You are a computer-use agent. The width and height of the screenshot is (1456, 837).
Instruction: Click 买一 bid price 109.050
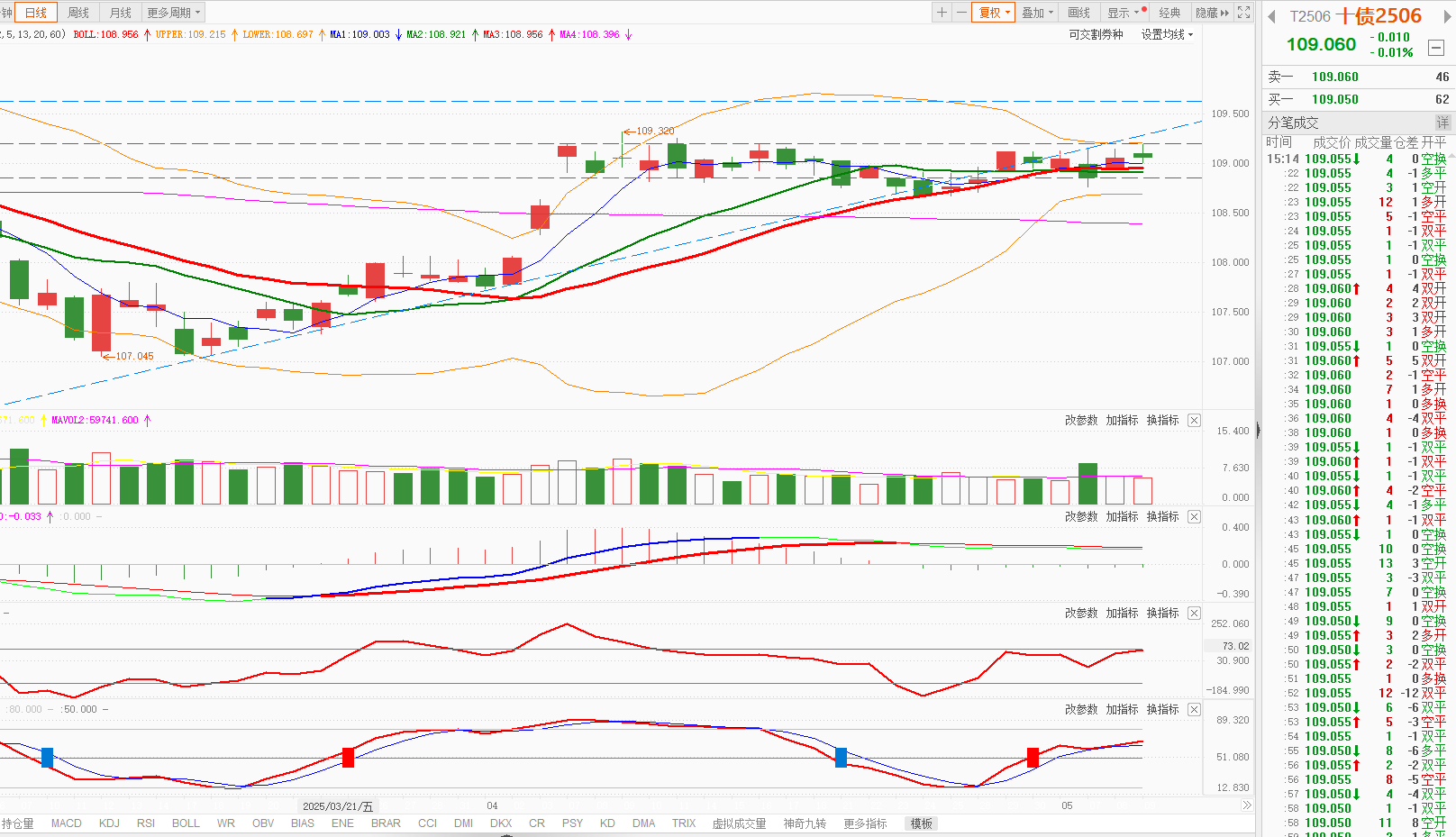point(1335,99)
